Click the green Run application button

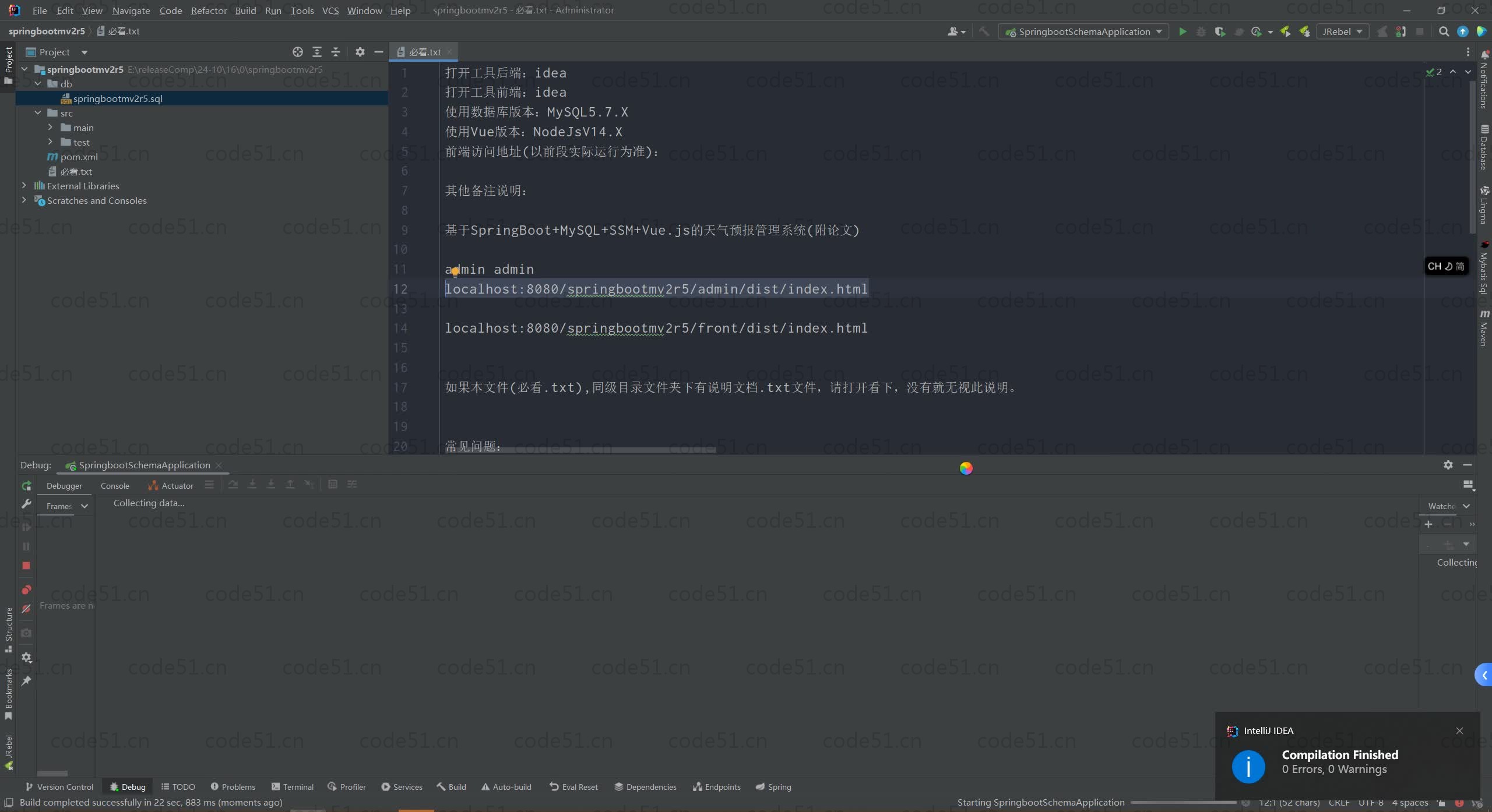(x=1183, y=31)
